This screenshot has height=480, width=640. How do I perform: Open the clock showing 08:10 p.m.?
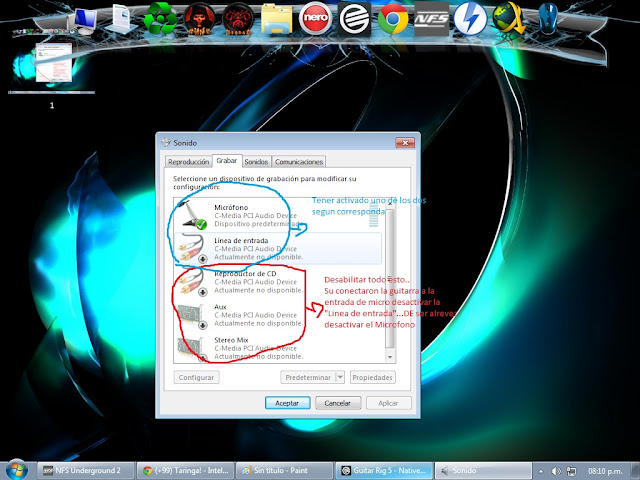(605, 471)
